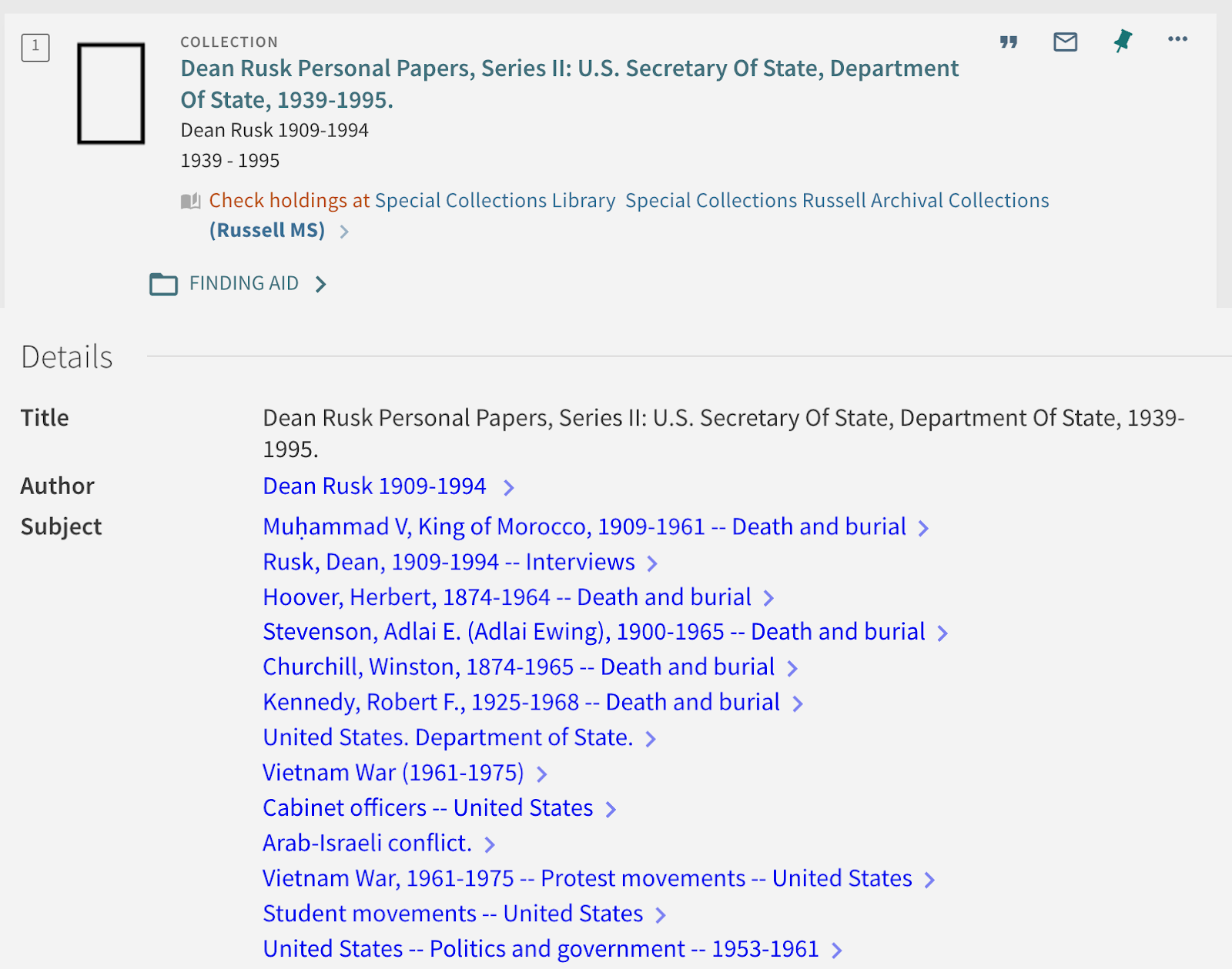1232x969 pixels.
Task: Expand the Finding Aid section chevron
Action: tap(321, 284)
